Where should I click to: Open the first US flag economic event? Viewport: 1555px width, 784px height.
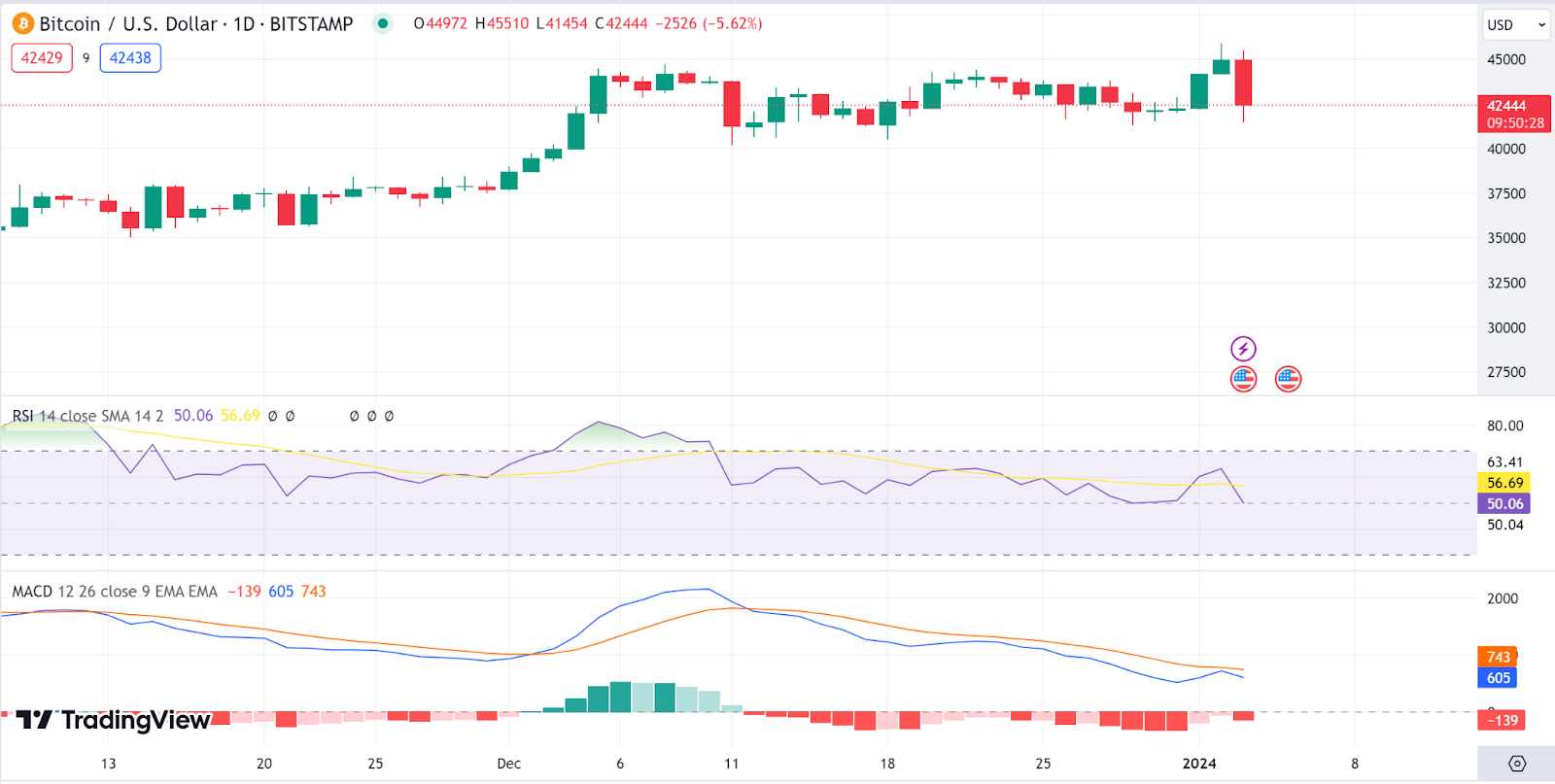pyautogui.click(x=1243, y=379)
